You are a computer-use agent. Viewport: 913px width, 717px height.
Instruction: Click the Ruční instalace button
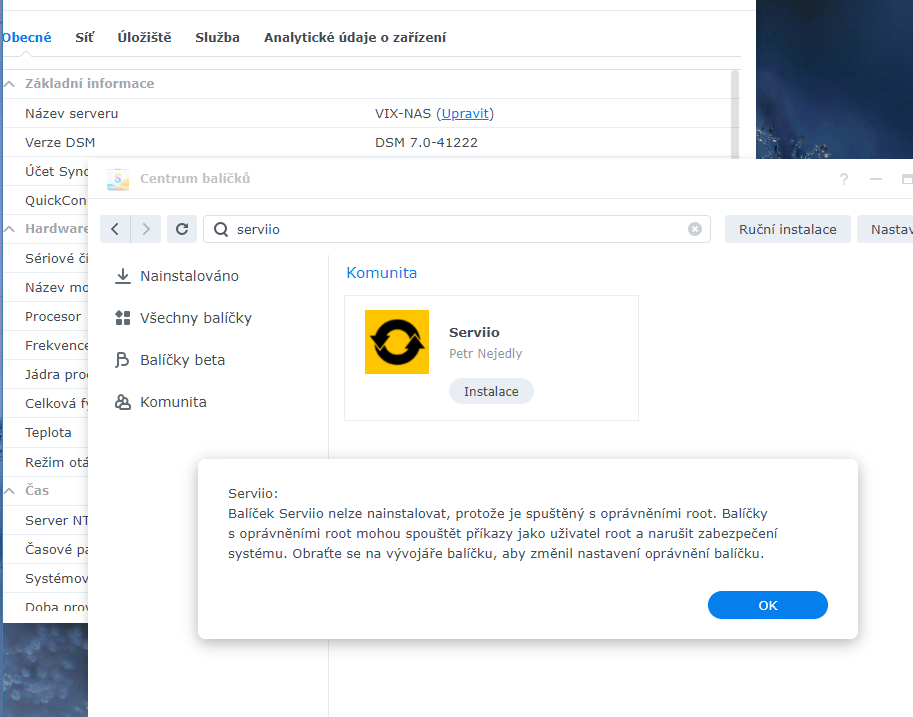click(787, 229)
